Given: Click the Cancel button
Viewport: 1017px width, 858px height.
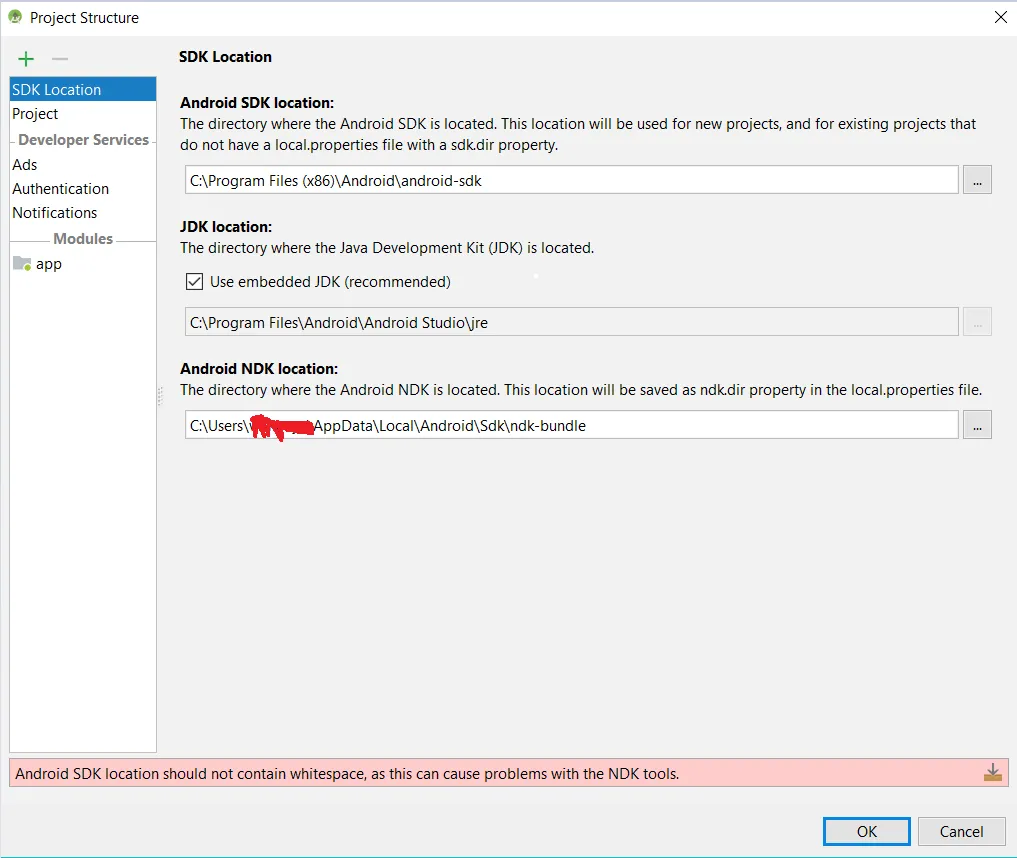Looking at the screenshot, I should point(961,831).
